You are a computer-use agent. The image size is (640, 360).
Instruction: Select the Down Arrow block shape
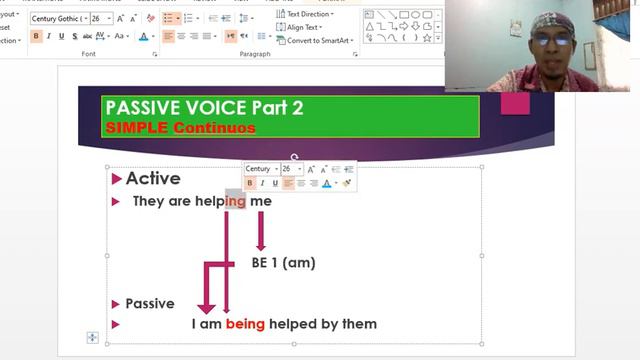point(416,27)
